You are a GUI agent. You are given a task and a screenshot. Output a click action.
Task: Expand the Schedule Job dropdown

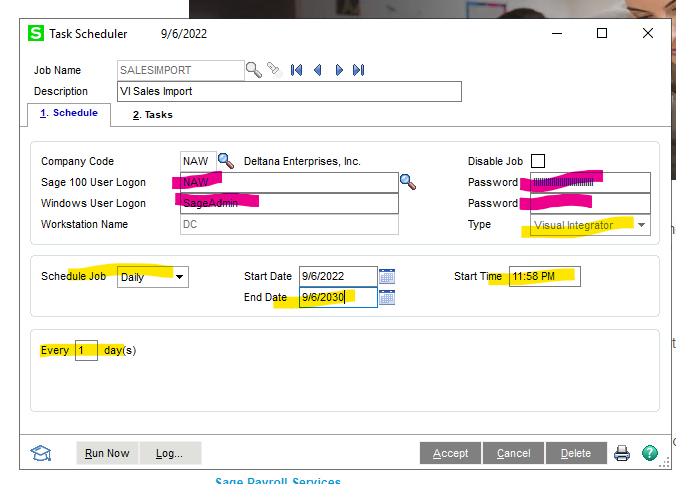point(180,277)
